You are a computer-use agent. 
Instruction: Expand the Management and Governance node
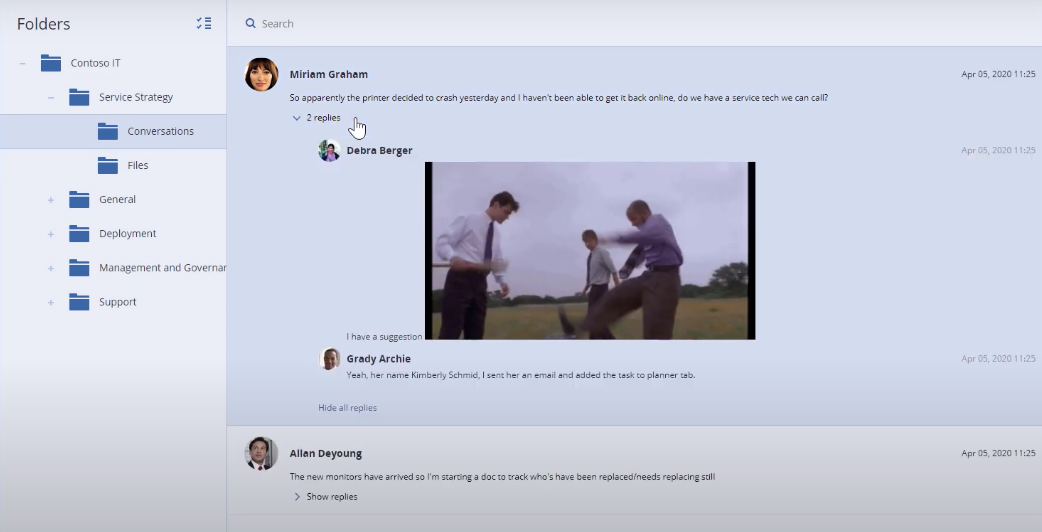[x=51, y=268]
